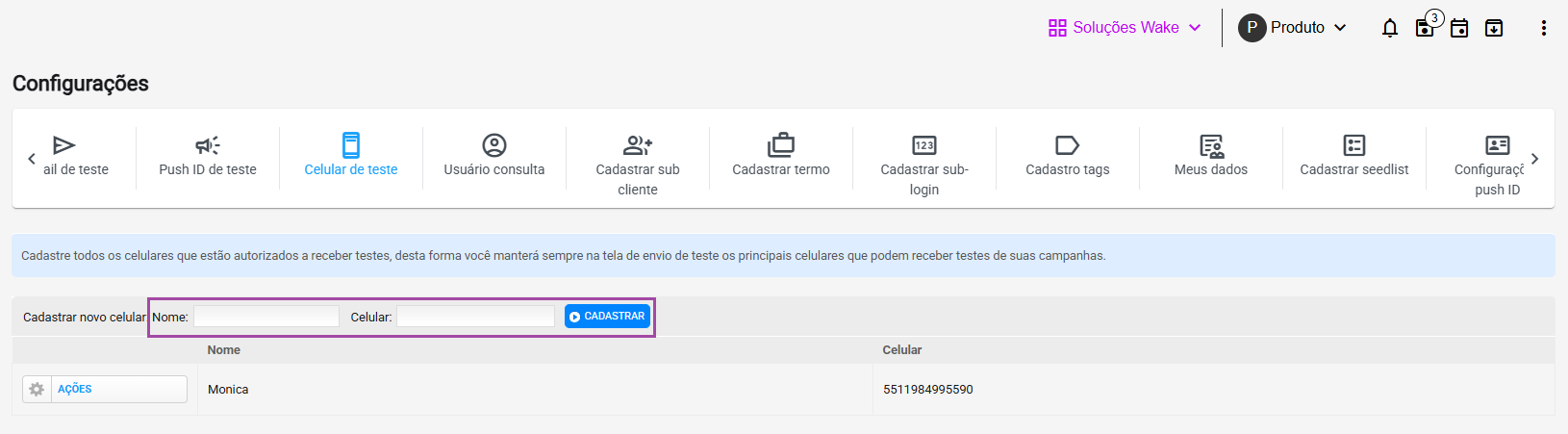The height and width of the screenshot is (434, 1568).
Task: Click the tag Cadastro tags icon
Action: 1068,145
